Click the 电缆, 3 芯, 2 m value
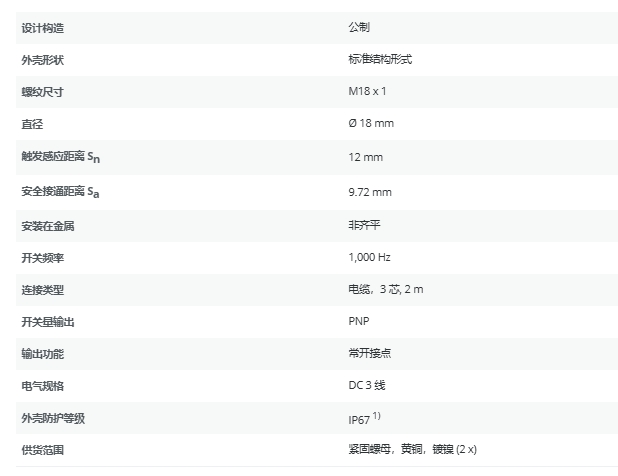618x476 pixels. point(386,289)
